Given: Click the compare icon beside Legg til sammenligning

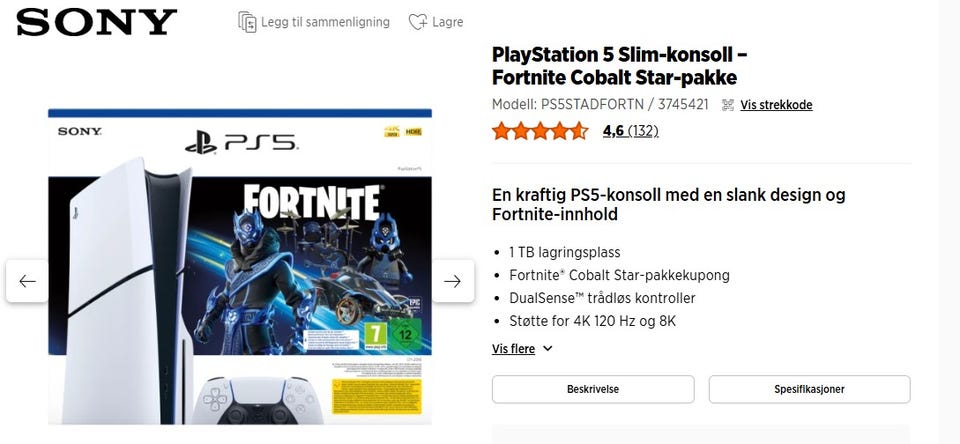Looking at the screenshot, I should click(247, 22).
